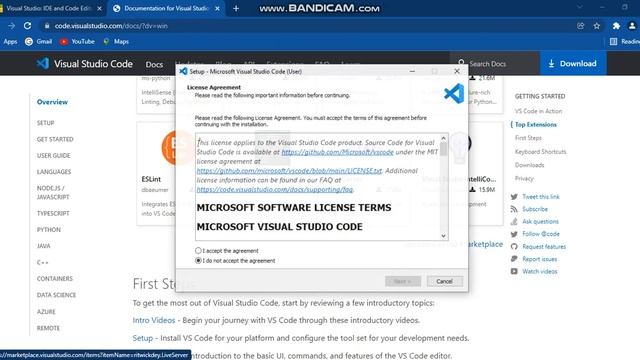Click the share page icon in address bar

coord(580,26)
